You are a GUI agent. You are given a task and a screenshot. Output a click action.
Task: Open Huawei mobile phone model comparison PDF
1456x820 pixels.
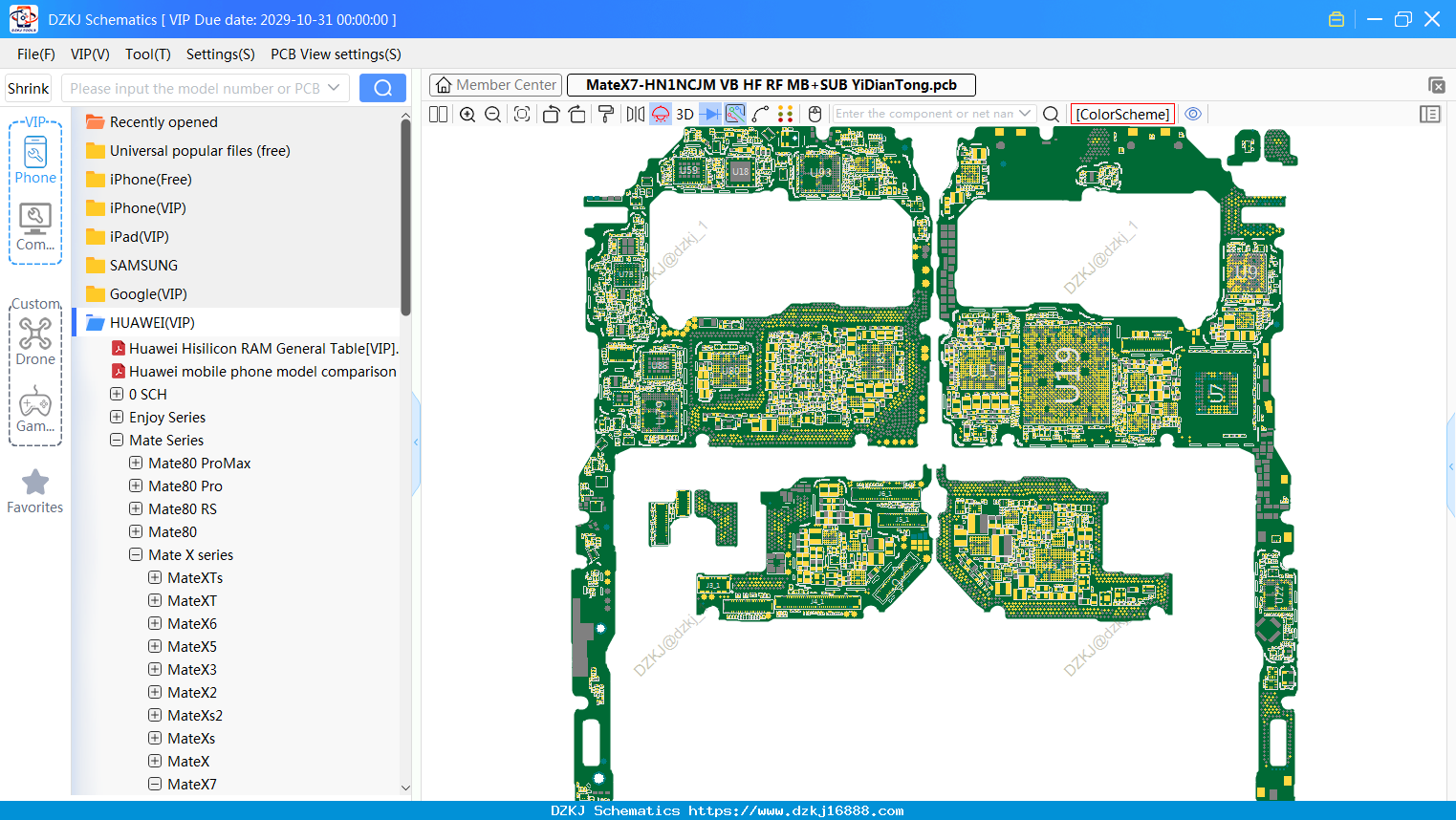click(x=253, y=371)
